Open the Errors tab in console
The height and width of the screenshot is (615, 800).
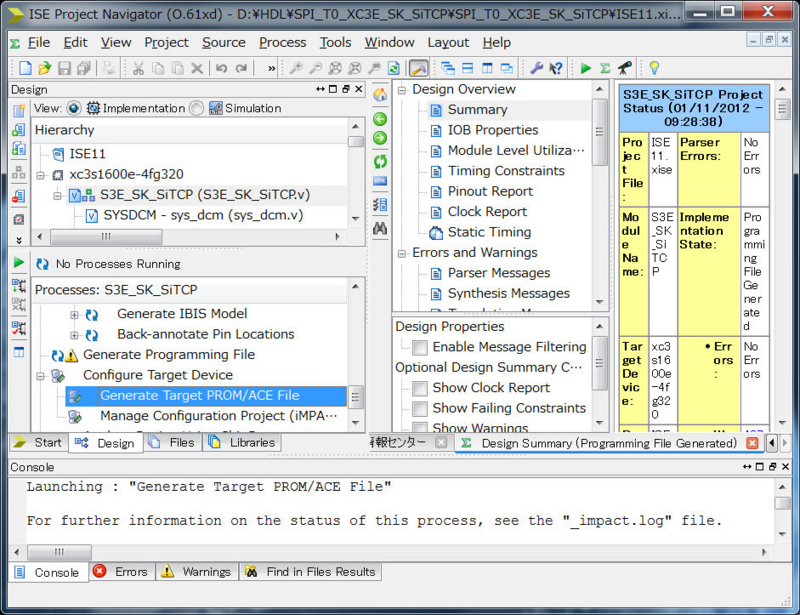(122, 572)
